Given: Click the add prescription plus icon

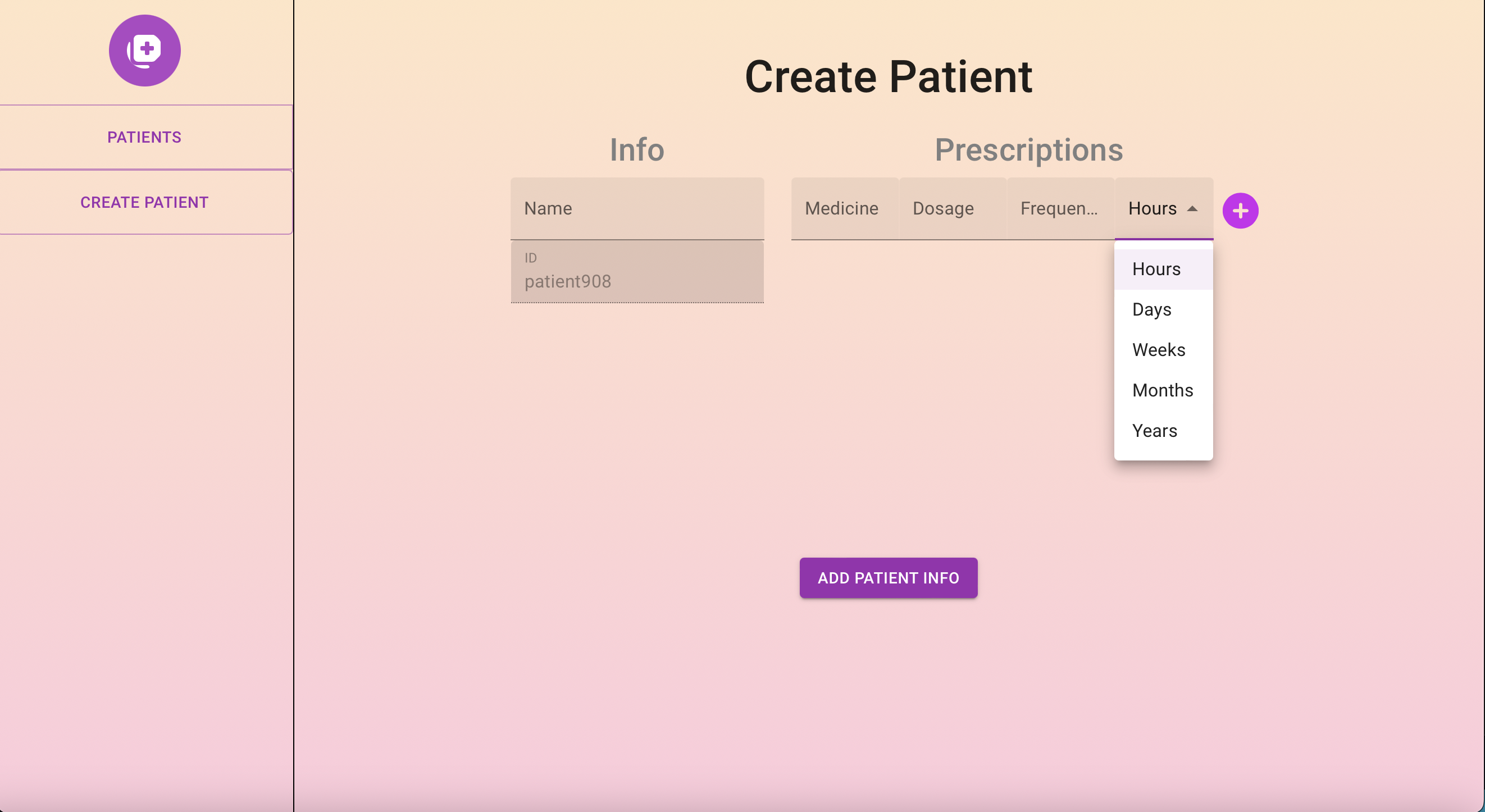Looking at the screenshot, I should point(1240,211).
